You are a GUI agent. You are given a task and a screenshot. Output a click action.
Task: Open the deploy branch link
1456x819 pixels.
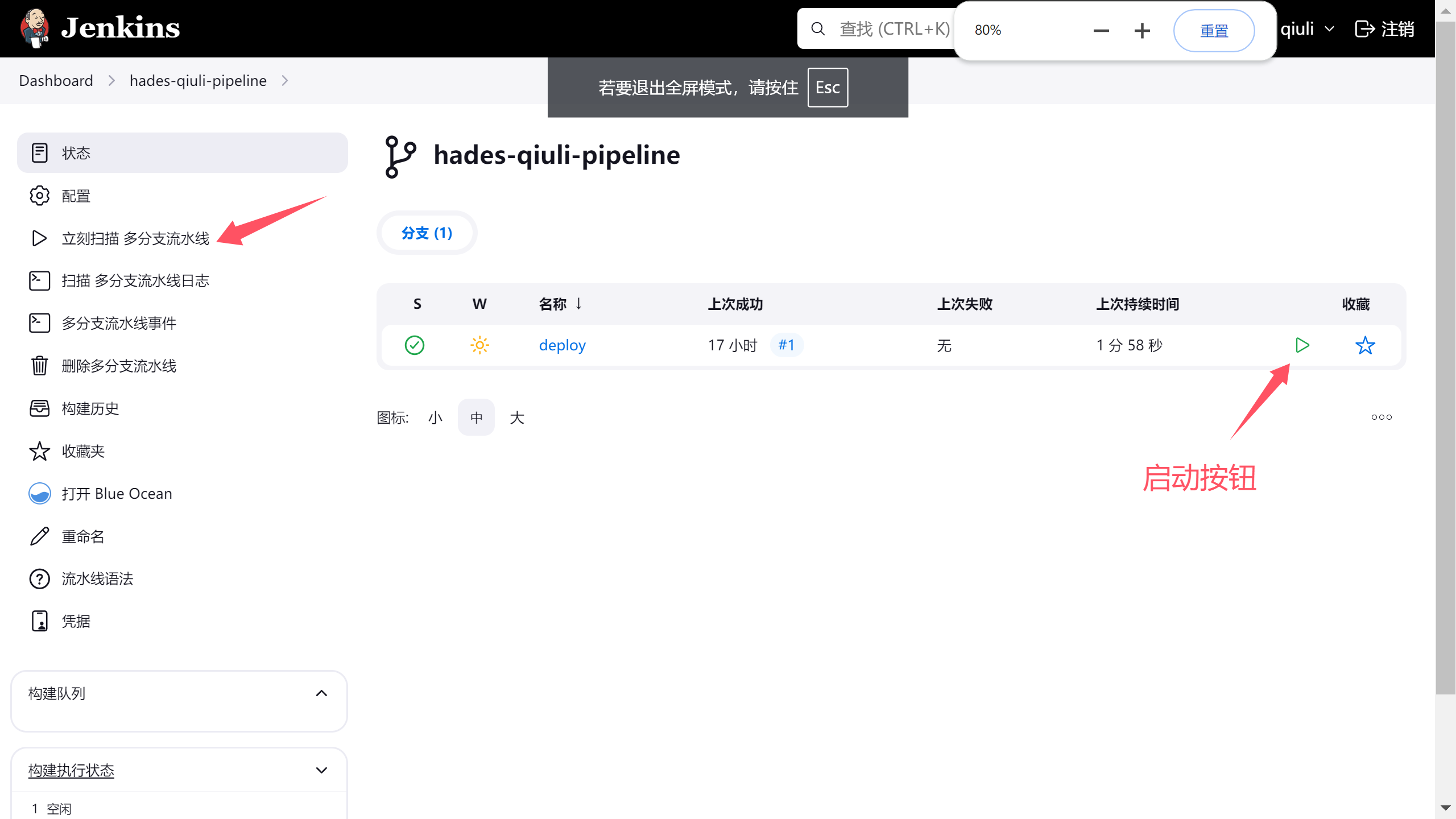562,345
